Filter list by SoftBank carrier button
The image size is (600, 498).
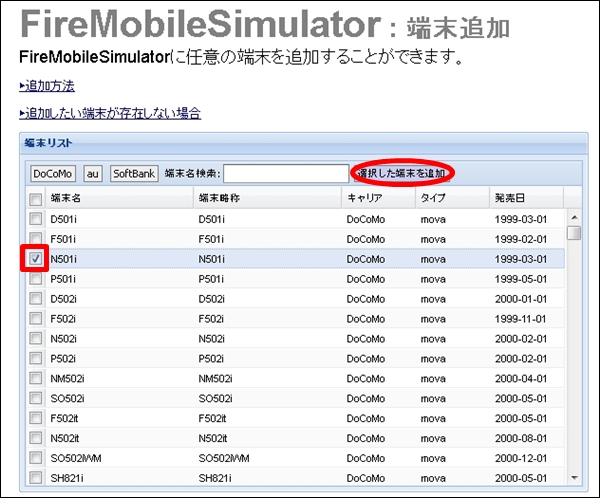point(134,174)
